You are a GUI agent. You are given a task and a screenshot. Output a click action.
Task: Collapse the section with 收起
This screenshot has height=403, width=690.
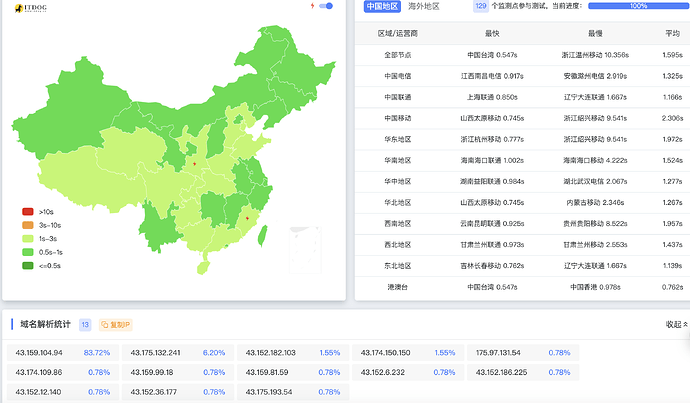(x=676, y=324)
